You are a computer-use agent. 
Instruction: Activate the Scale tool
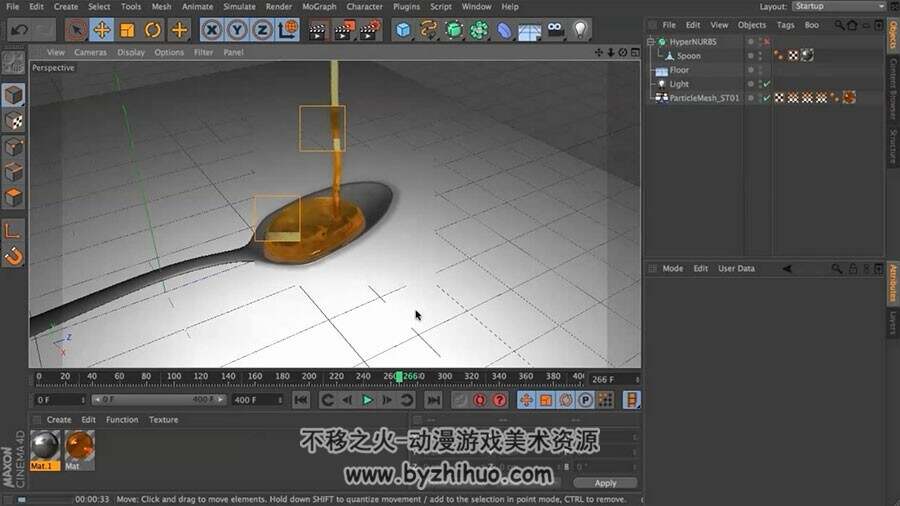coord(127,30)
